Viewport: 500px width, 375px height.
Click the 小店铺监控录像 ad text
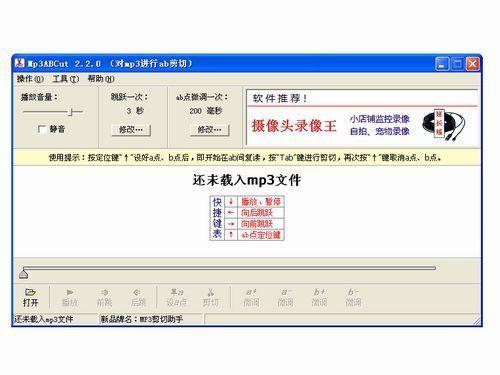coord(379,119)
